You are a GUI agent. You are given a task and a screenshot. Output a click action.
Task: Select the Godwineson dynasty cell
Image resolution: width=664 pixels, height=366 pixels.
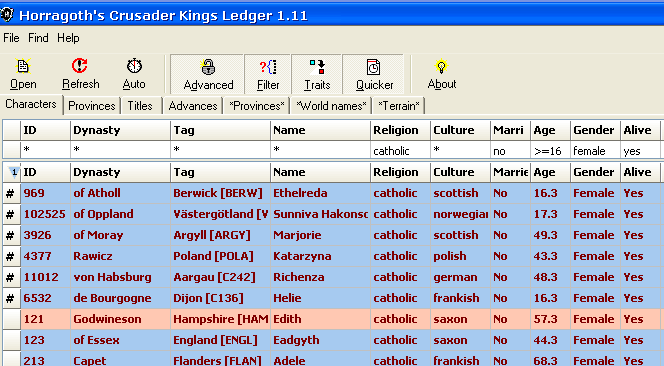120,319
